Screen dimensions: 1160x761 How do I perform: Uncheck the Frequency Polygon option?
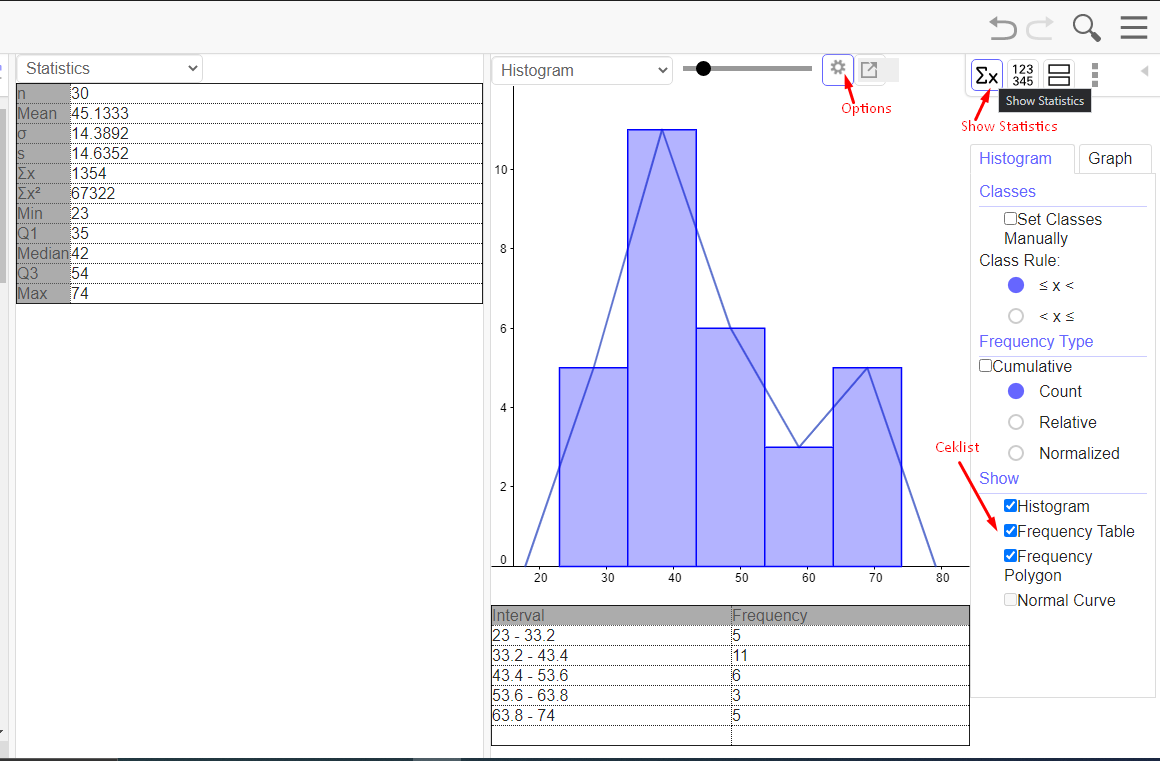1010,555
